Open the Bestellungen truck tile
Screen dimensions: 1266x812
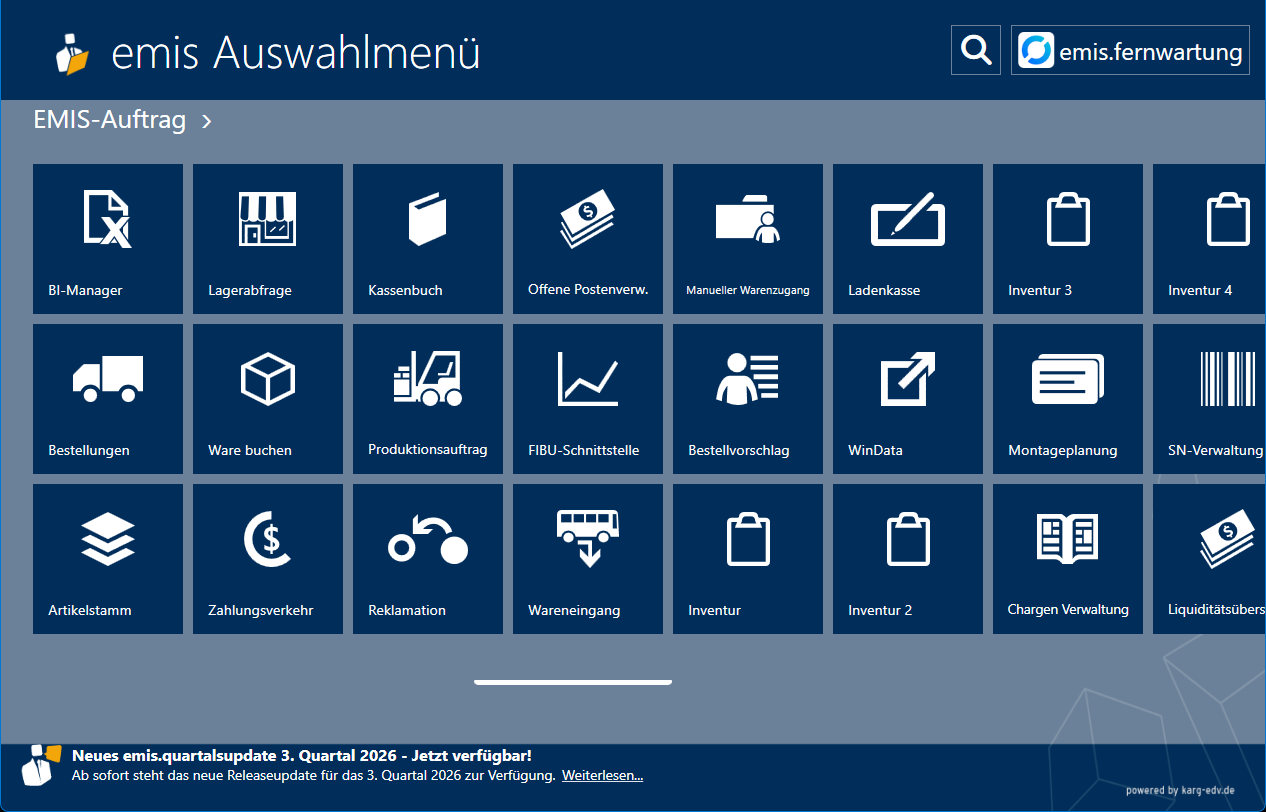click(x=108, y=399)
